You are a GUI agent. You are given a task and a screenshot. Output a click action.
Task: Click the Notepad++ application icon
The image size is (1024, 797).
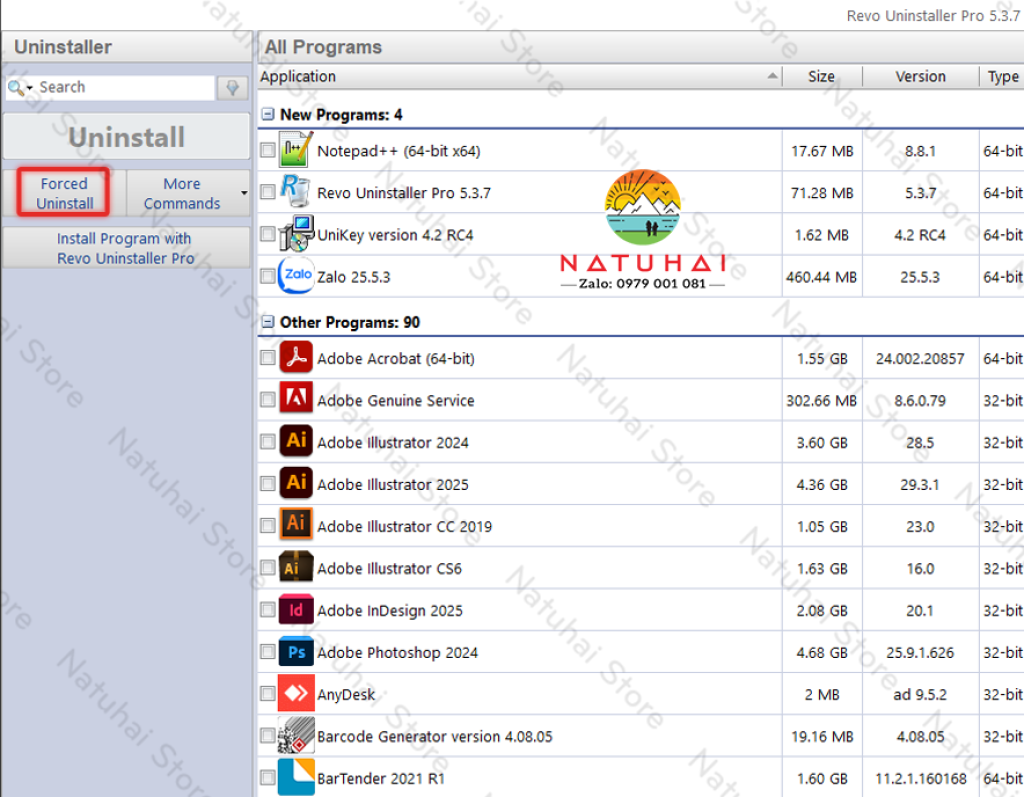(x=296, y=150)
